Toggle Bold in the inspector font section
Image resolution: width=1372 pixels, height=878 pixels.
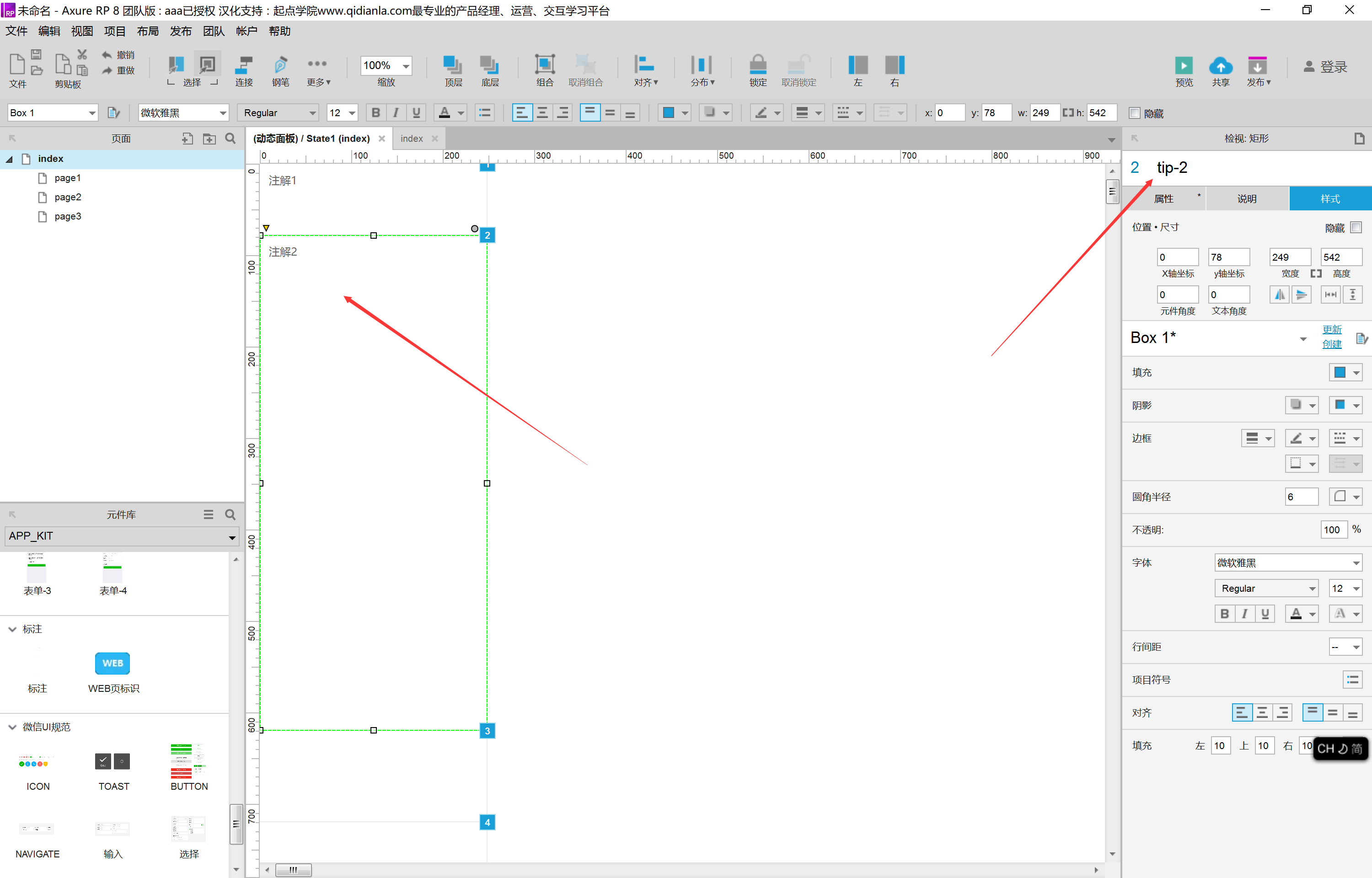click(1224, 614)
